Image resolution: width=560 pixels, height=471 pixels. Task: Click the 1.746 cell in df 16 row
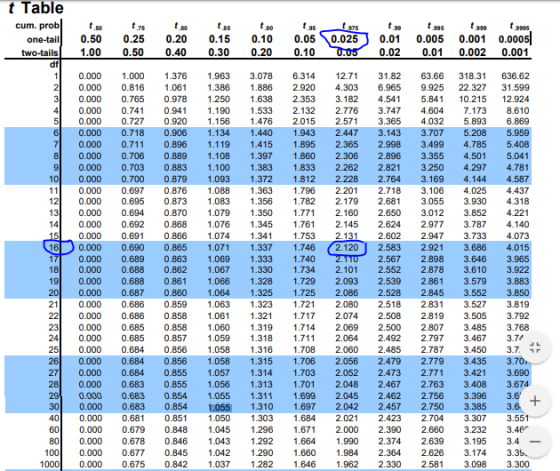(x=304, y=247)
